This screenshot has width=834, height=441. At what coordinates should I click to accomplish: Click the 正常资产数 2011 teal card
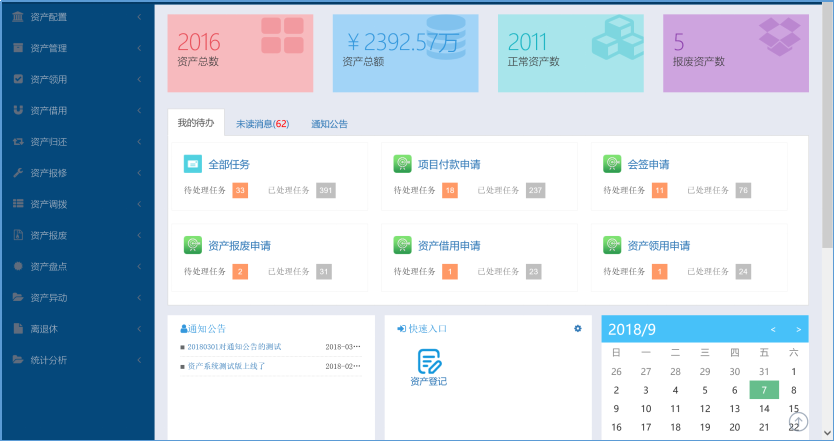[x=571, y=53]
